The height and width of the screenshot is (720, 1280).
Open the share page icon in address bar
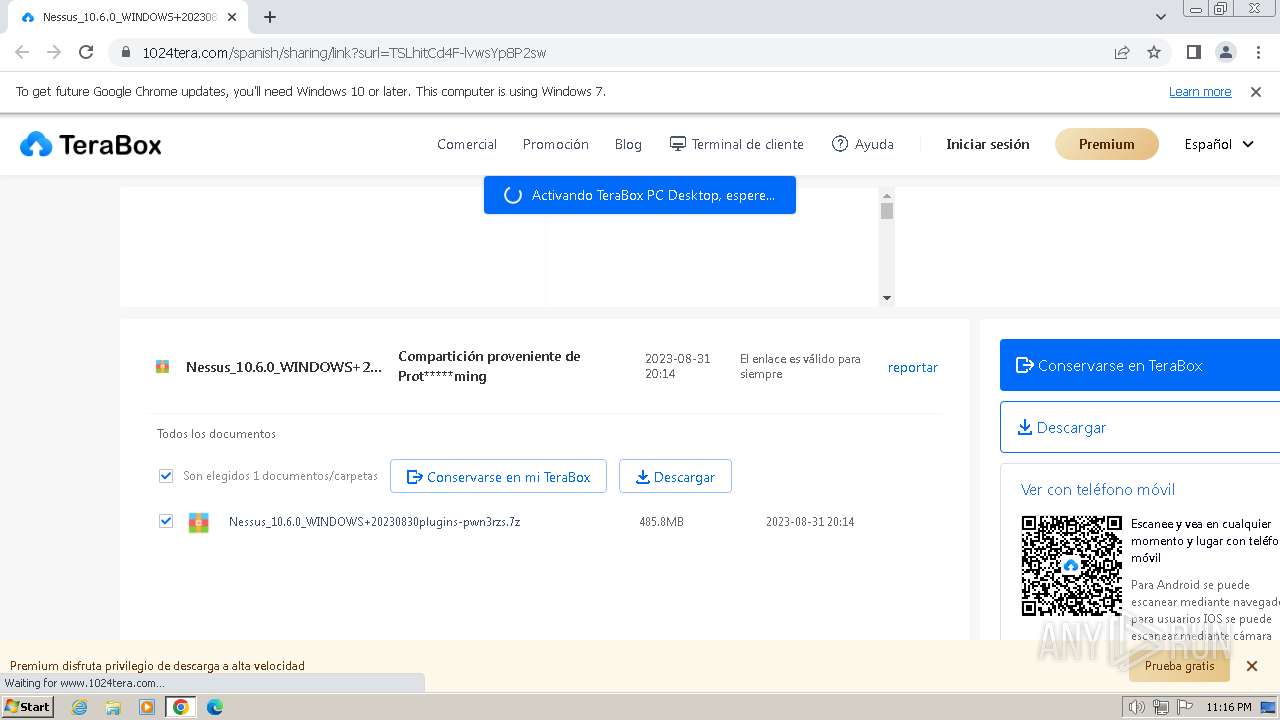1122,52
